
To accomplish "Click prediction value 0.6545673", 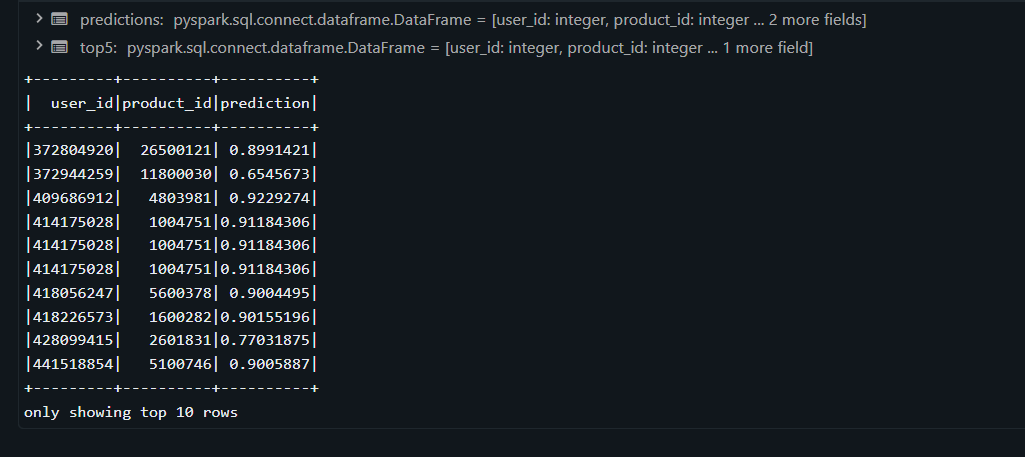I will click(269, 174).
